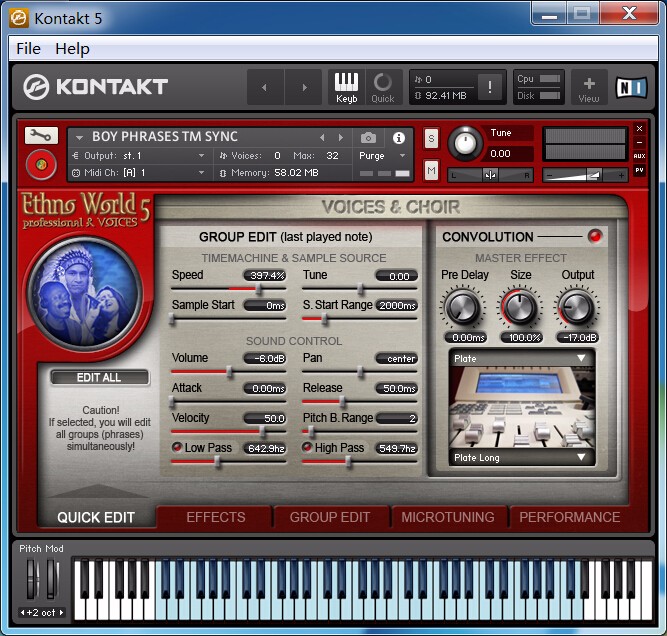The image size is (667, 636).
Task: Open the View options plus icon
Action: (x=589, y=87)
